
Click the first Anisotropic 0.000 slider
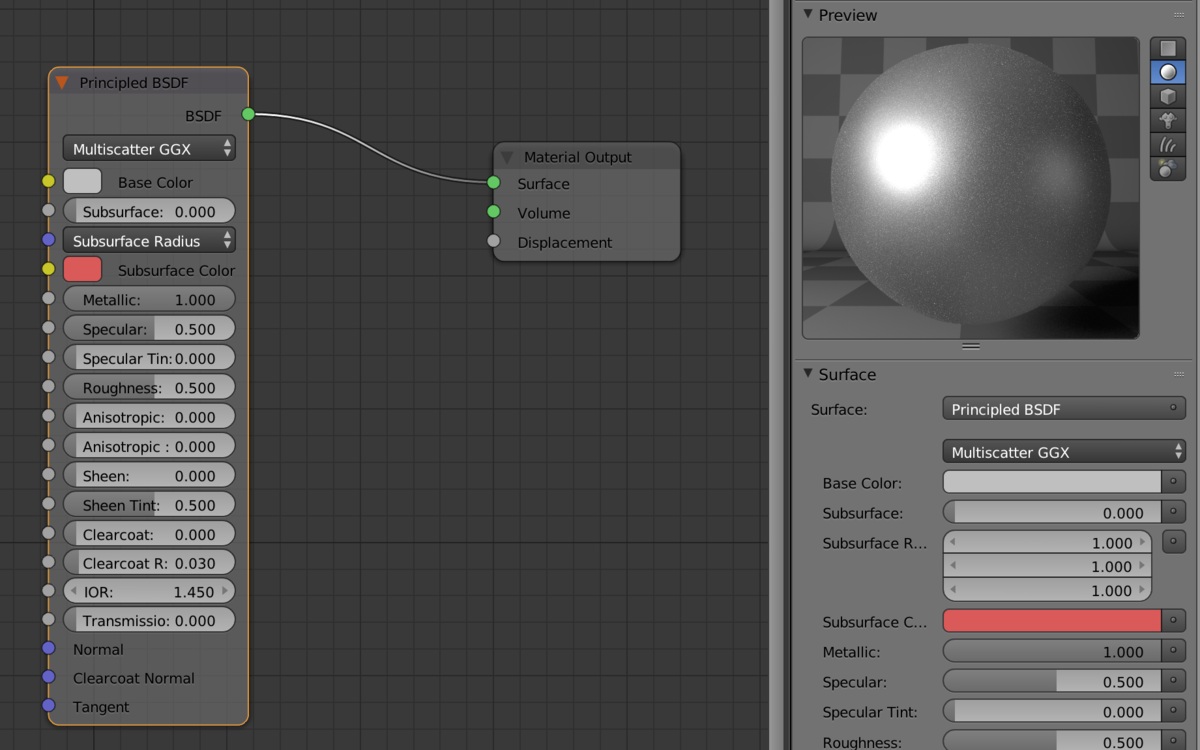(x=149, y=416)
